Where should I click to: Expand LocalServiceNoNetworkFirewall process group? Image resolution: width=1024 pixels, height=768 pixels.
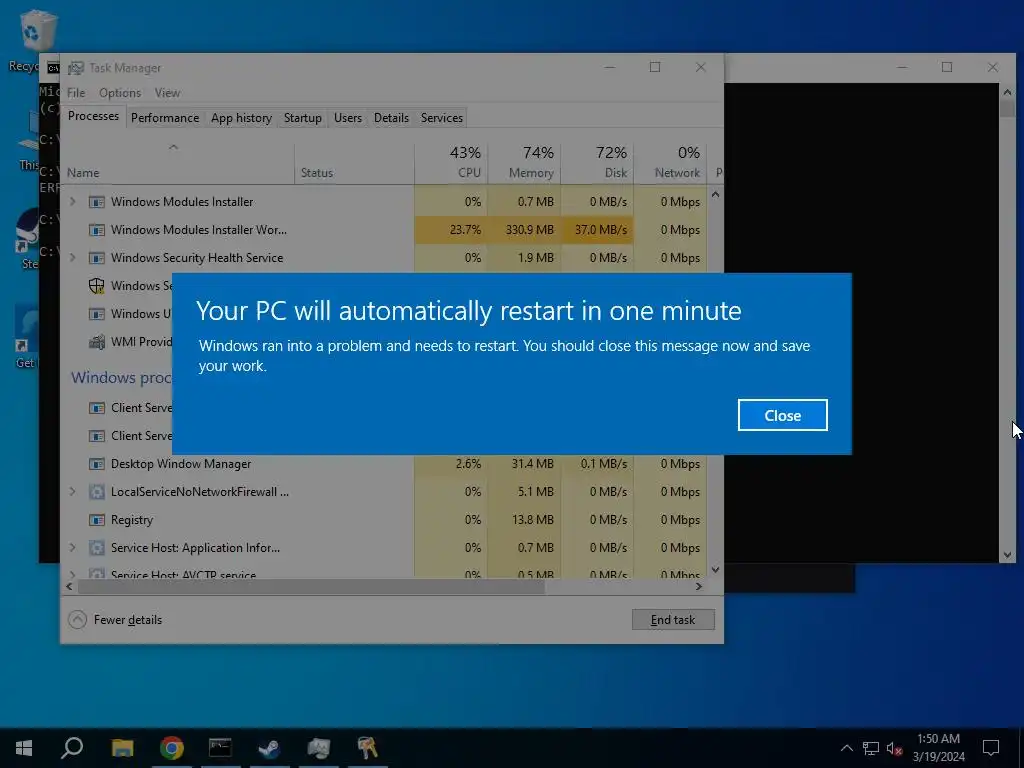pos(72,492)
